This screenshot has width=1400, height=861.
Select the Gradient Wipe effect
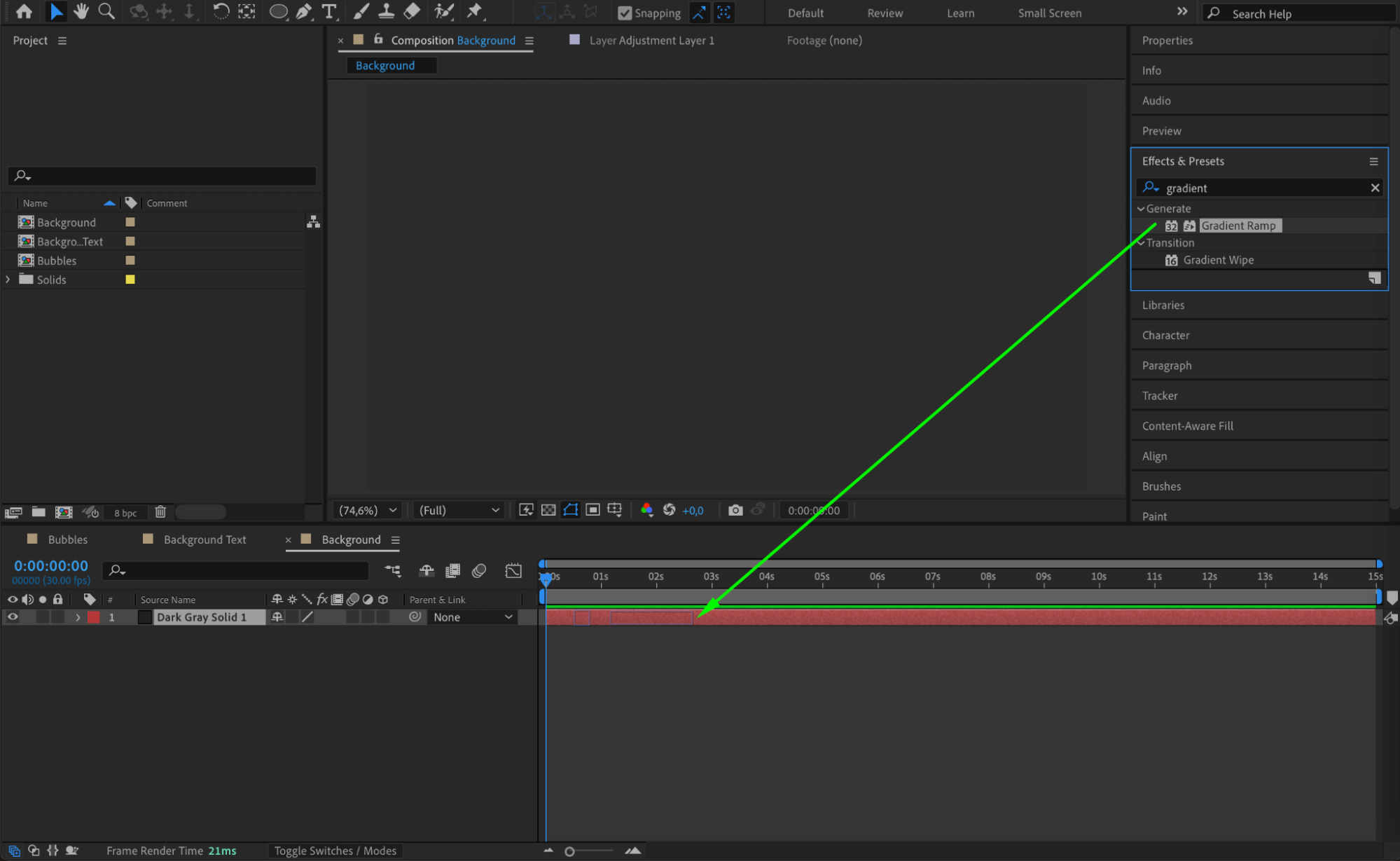pyautogui.click(x=1218, y=260)
